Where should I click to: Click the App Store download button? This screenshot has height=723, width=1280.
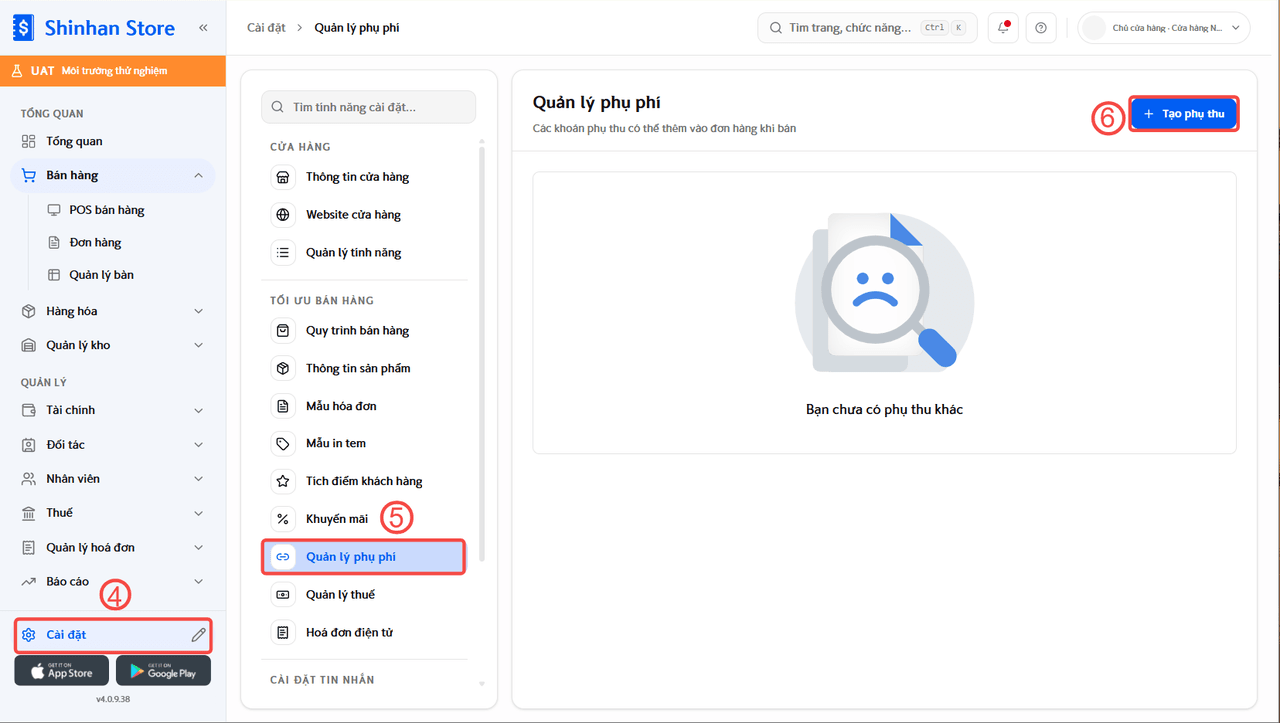coord(61,670)
